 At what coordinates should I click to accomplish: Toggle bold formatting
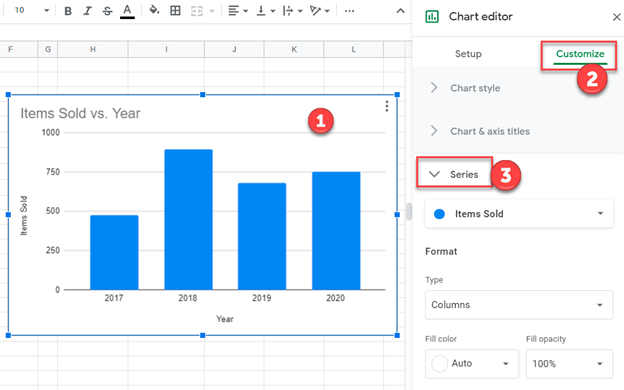pos(68,11)
